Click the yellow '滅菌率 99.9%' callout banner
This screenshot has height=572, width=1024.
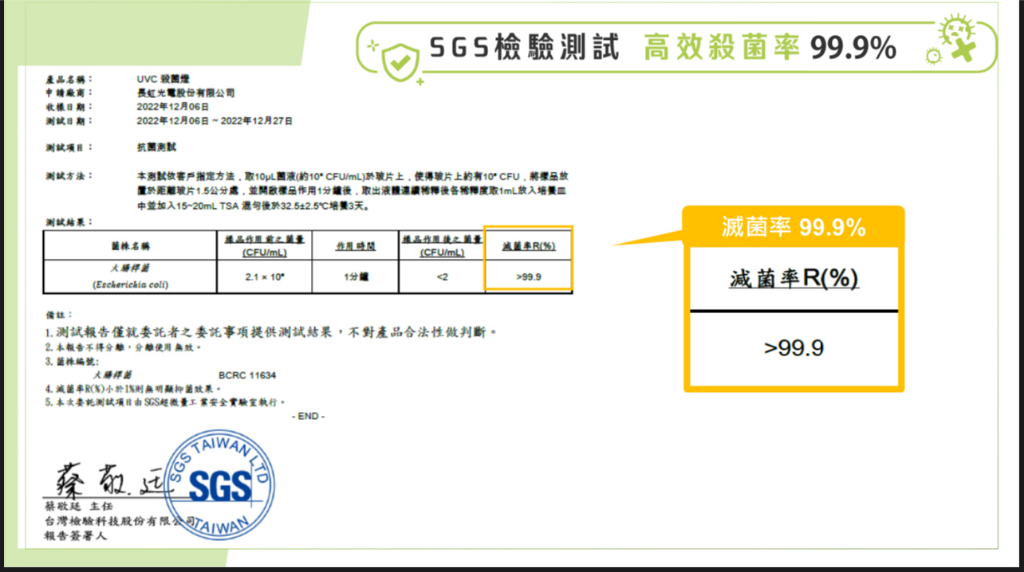793,227
